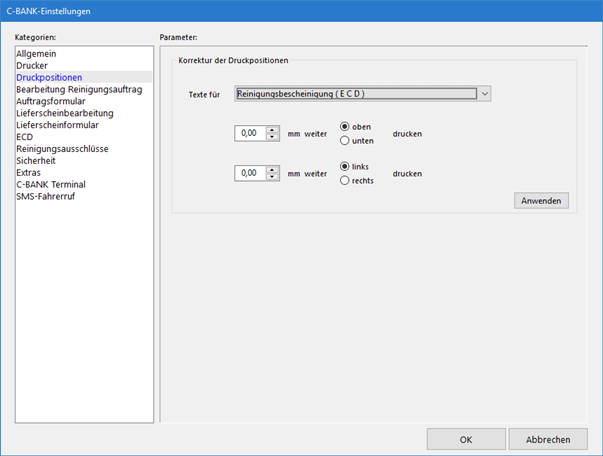Choose 'links' print direction option
603x456 pixels.
(x=346, y=167)
